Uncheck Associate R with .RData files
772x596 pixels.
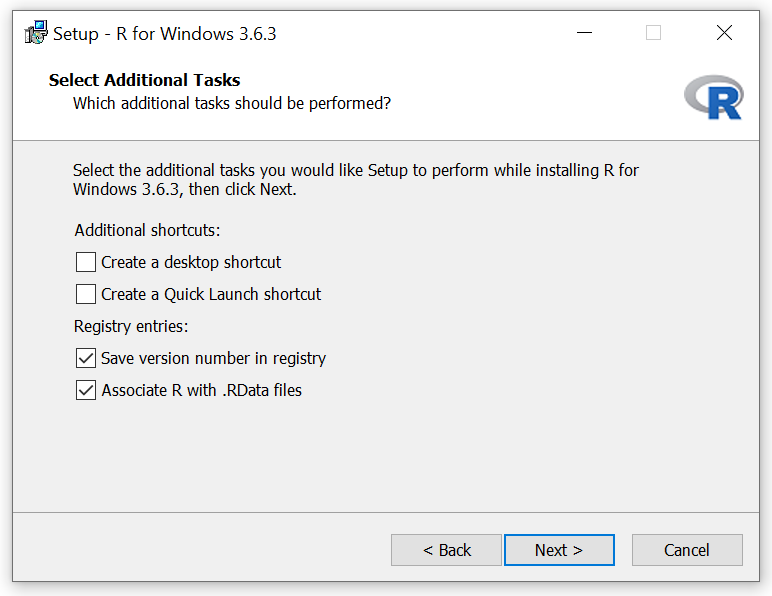86,390
